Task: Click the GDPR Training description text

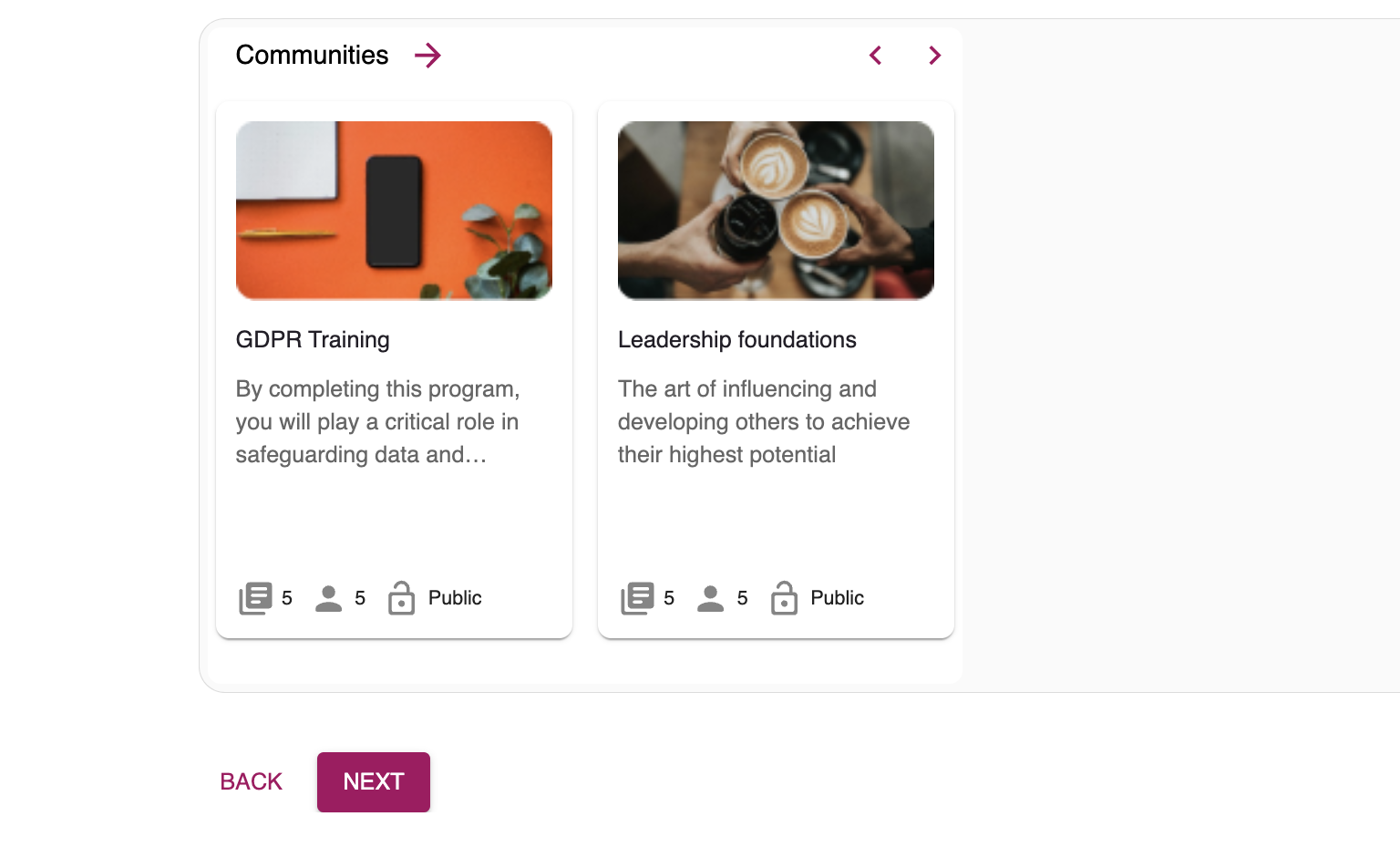Action: (377, 422)
